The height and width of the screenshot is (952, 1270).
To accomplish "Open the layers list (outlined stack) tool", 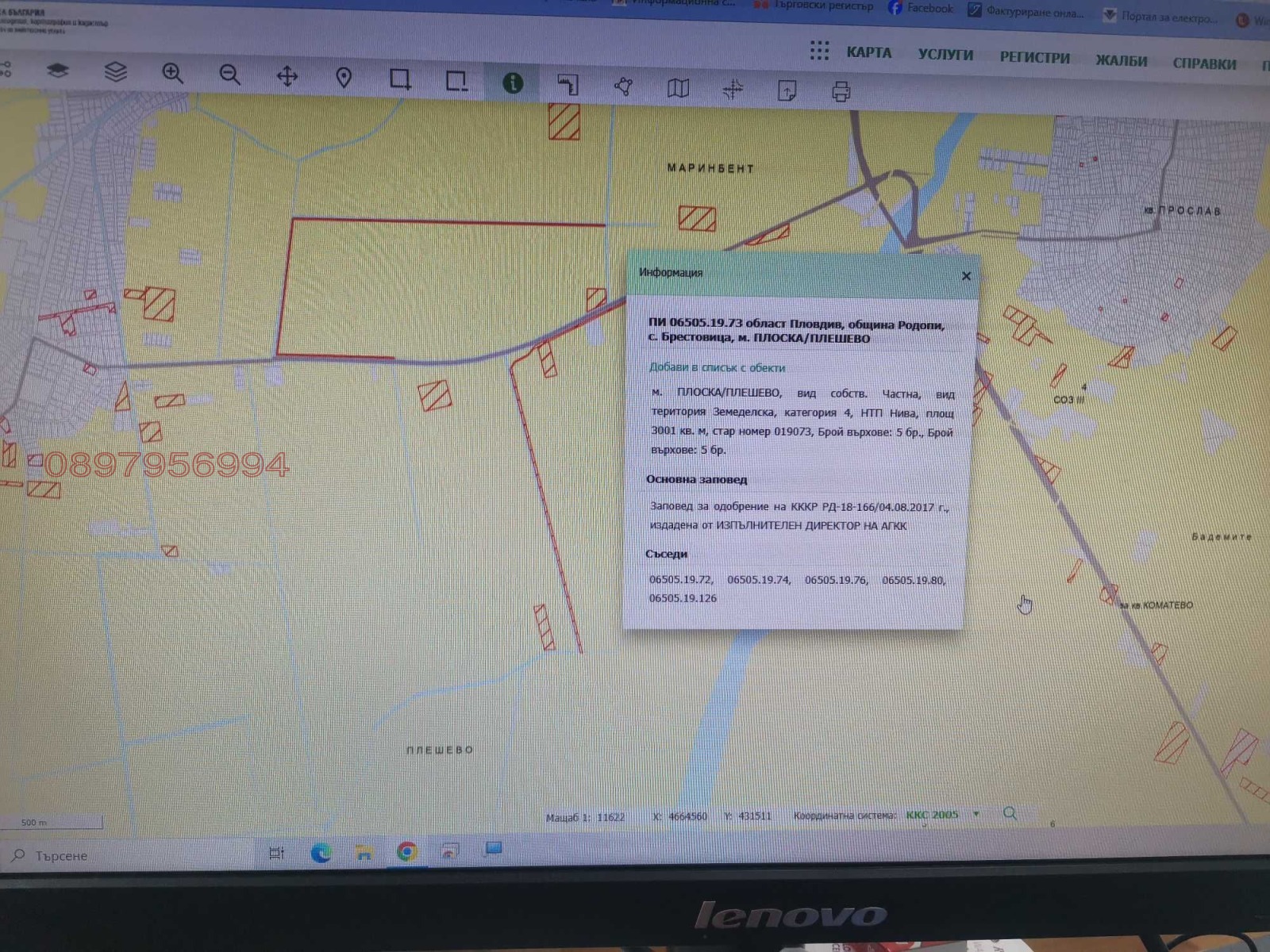I will [x=116, y=71].
